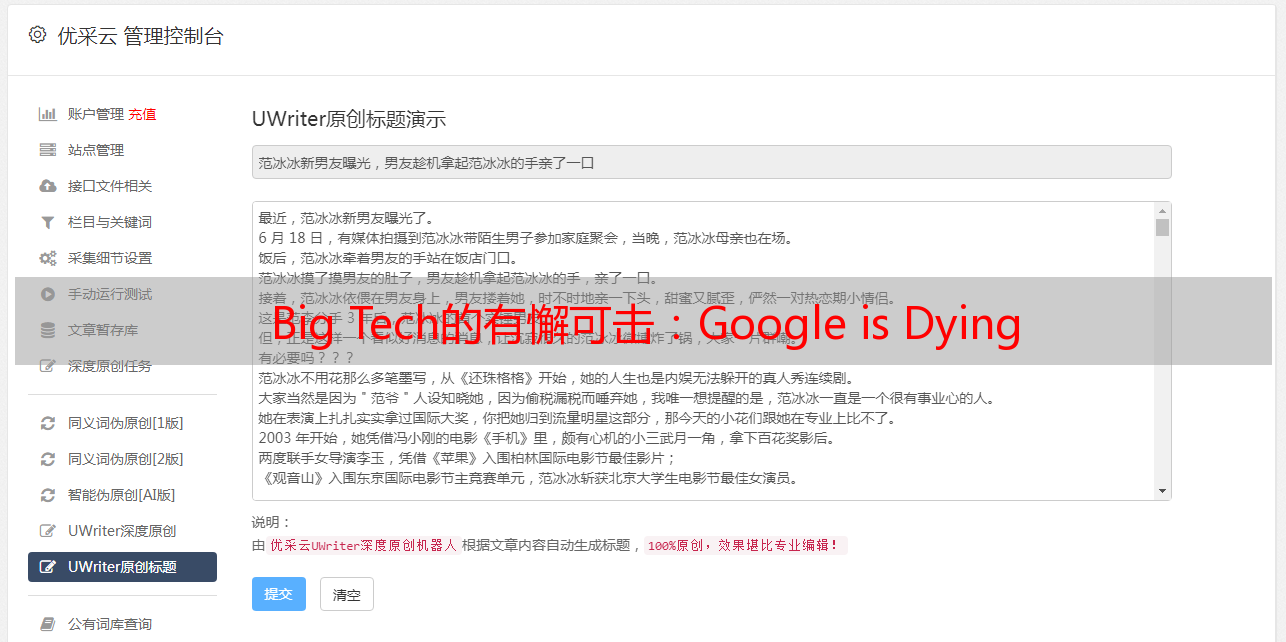Click the cloud upload icon for 接口文件相关

coord(47,186)
